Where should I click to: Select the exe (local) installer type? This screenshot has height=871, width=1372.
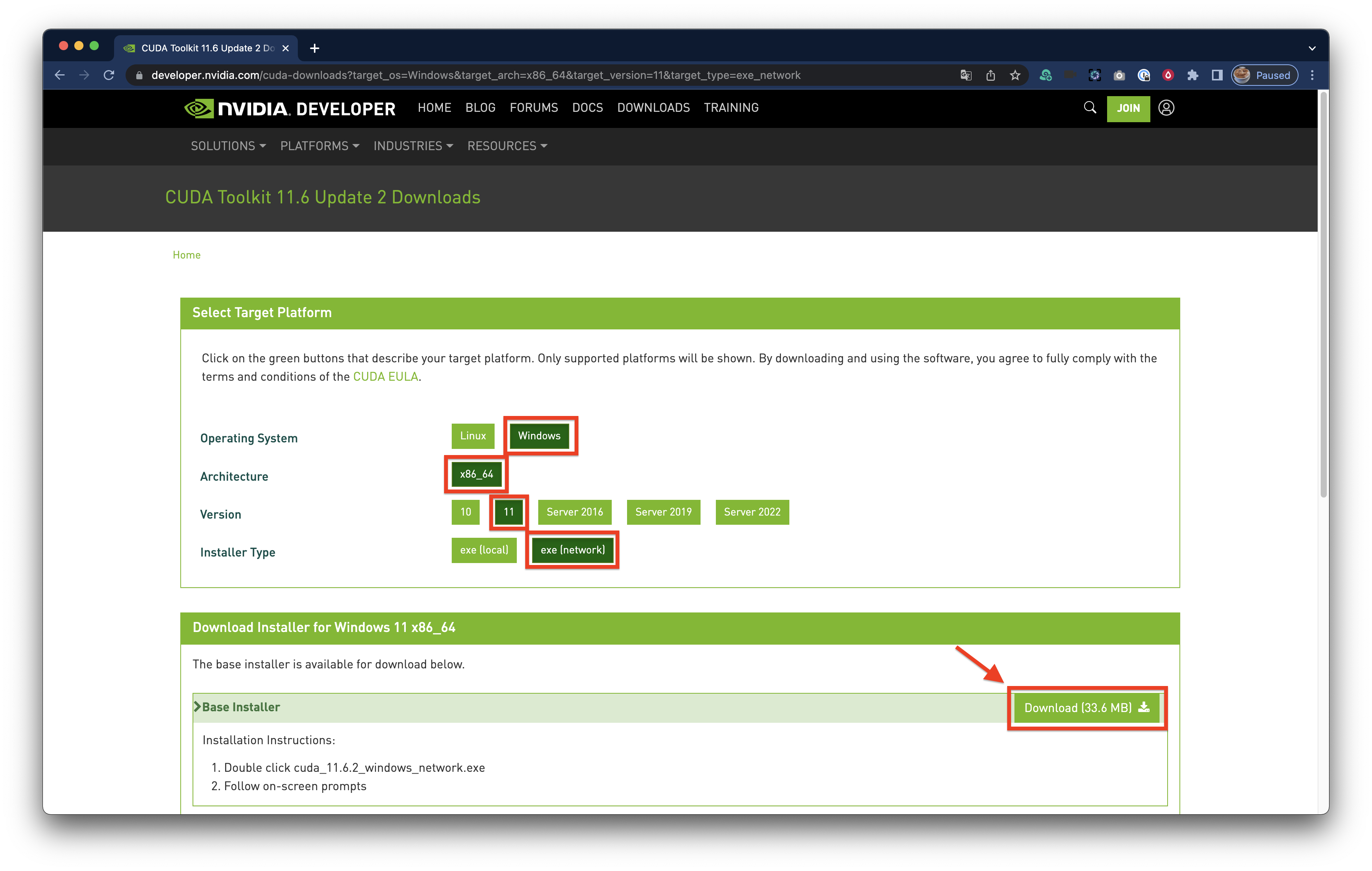(x=484, y=550)
